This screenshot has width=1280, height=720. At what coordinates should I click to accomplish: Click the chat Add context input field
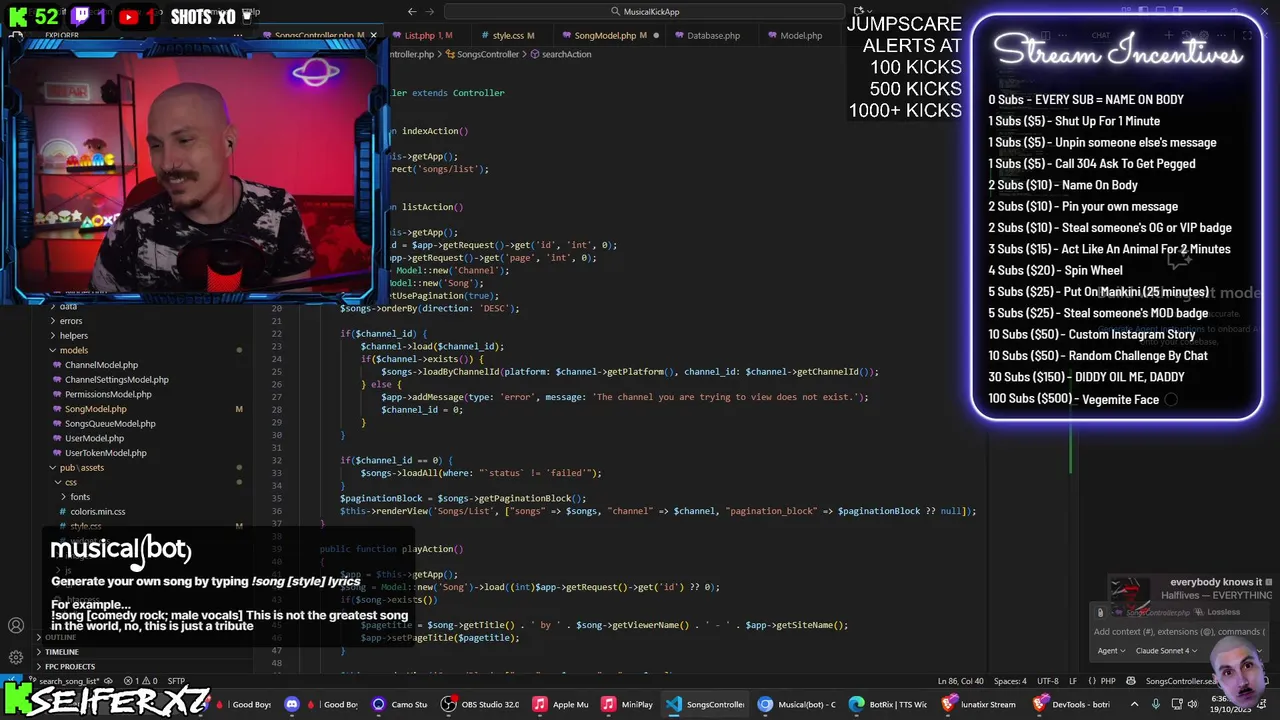(1180, 631)
